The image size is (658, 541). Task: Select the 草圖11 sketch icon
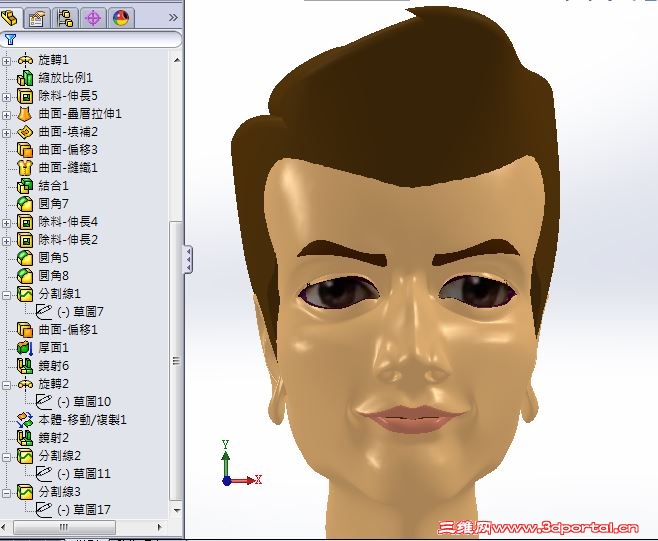[x=44, y=474]
